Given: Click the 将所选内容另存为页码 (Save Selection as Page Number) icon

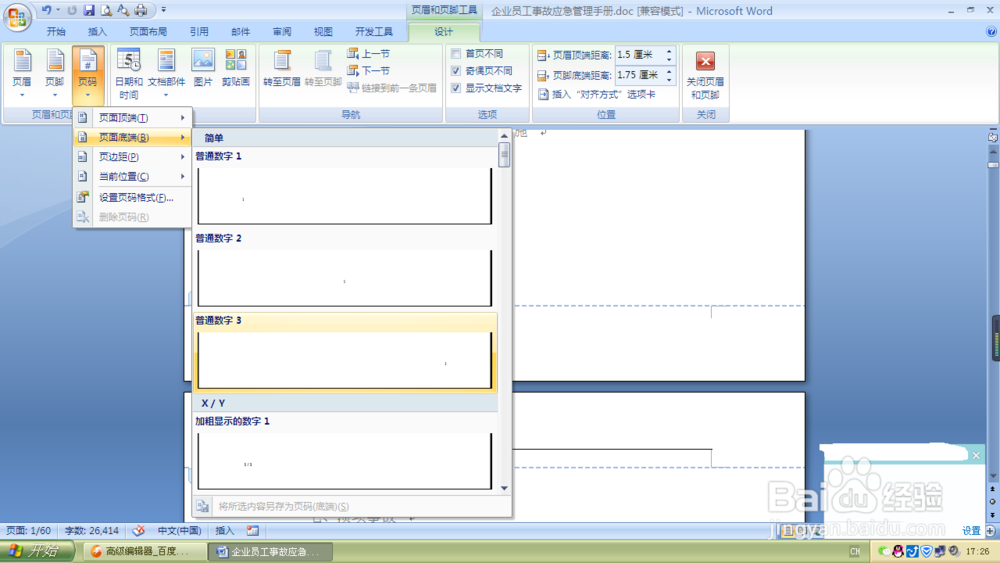Looking at the screenshot, I should [x=202, y=506].
